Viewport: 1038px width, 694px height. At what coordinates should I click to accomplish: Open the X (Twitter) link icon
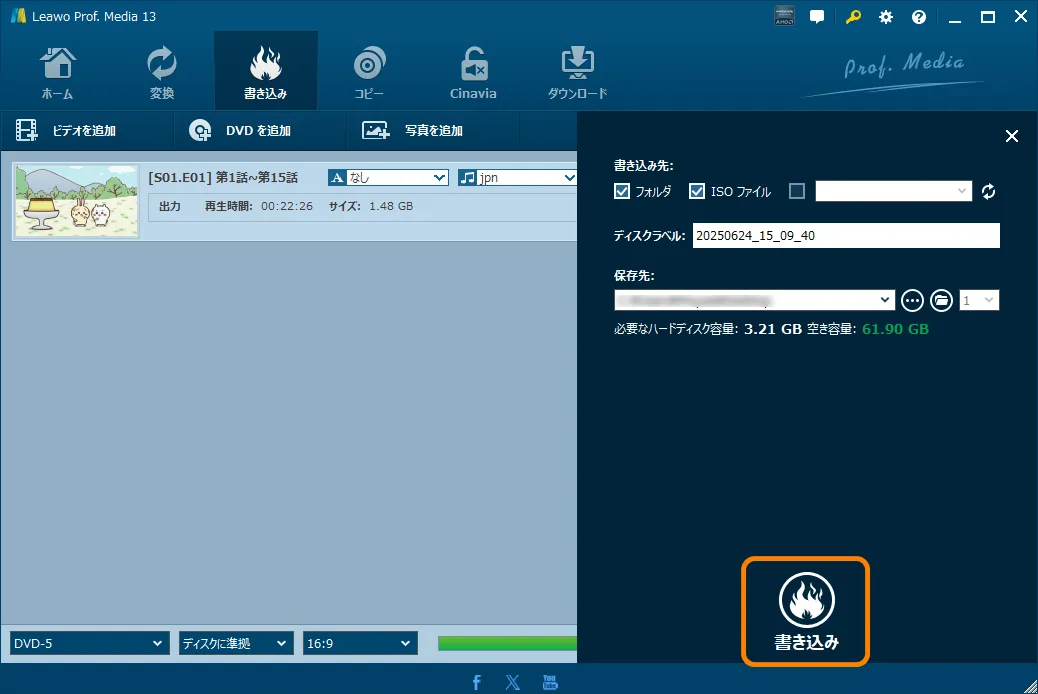[x=513, y=682]
